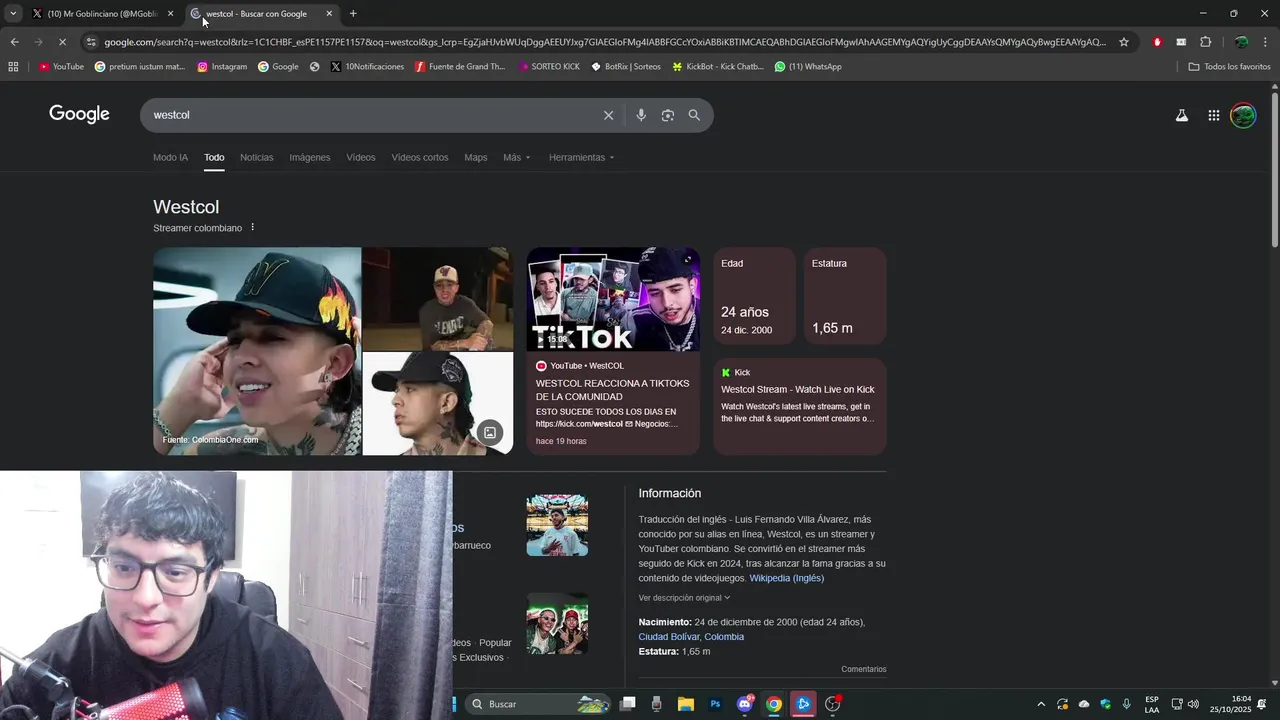Stop page loading button in toolbar
The image size is (1280, 720).
tap(61, 42)
